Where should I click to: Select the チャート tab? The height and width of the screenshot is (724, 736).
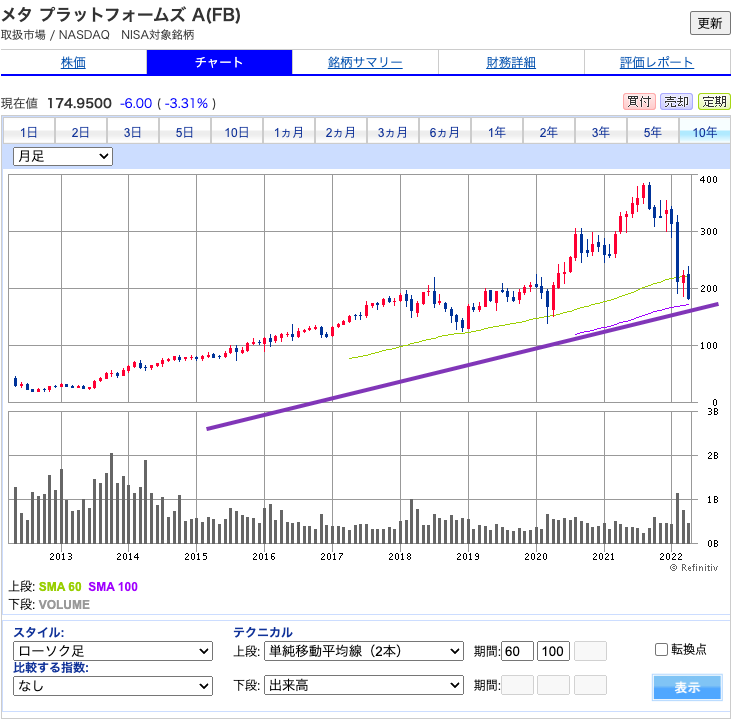pyautogui.click(x=219, y=62)
